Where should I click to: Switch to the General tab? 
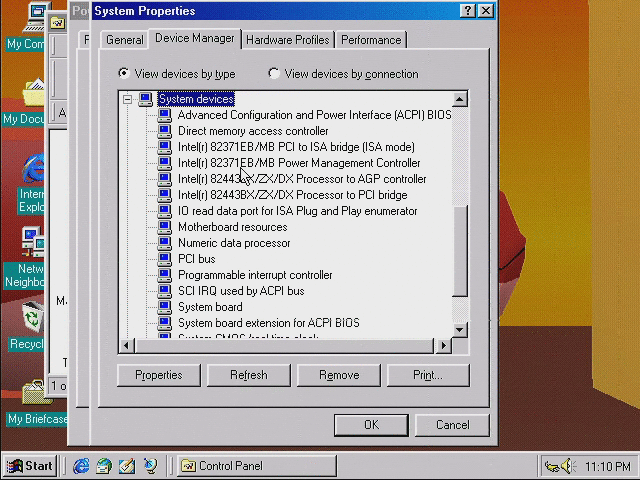124,40
